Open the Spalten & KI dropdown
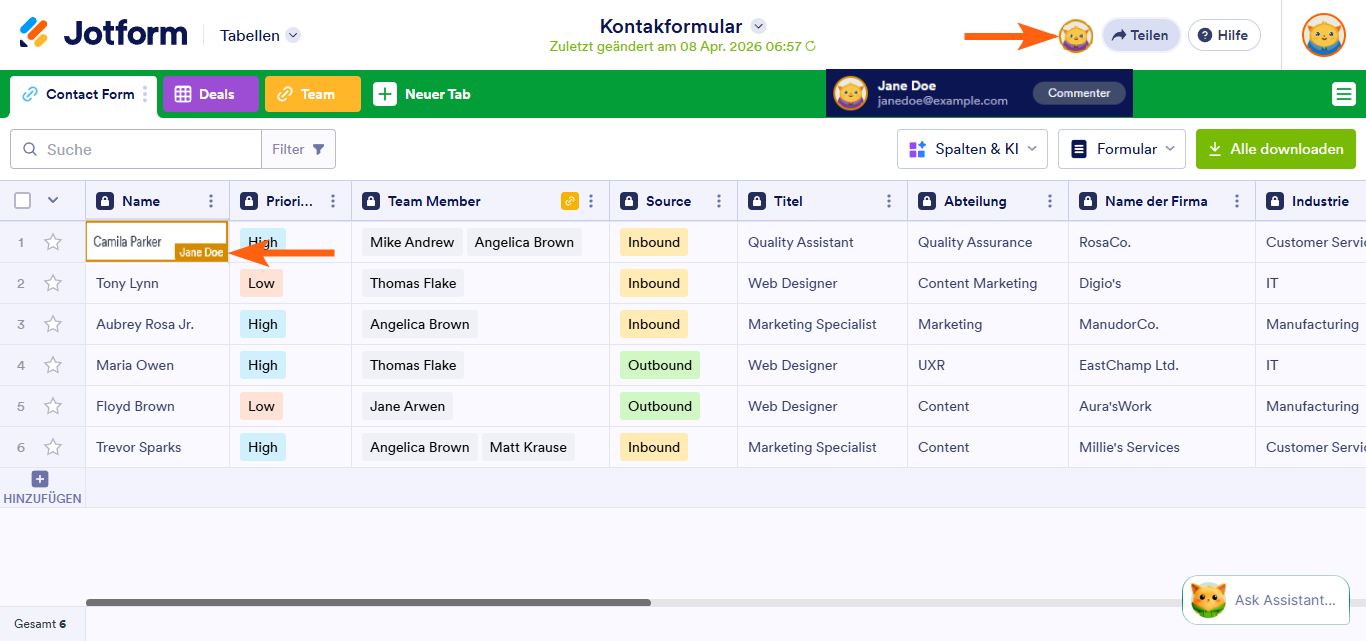Viewport: 1366px width, 641px height. click(x=972, y=149)
